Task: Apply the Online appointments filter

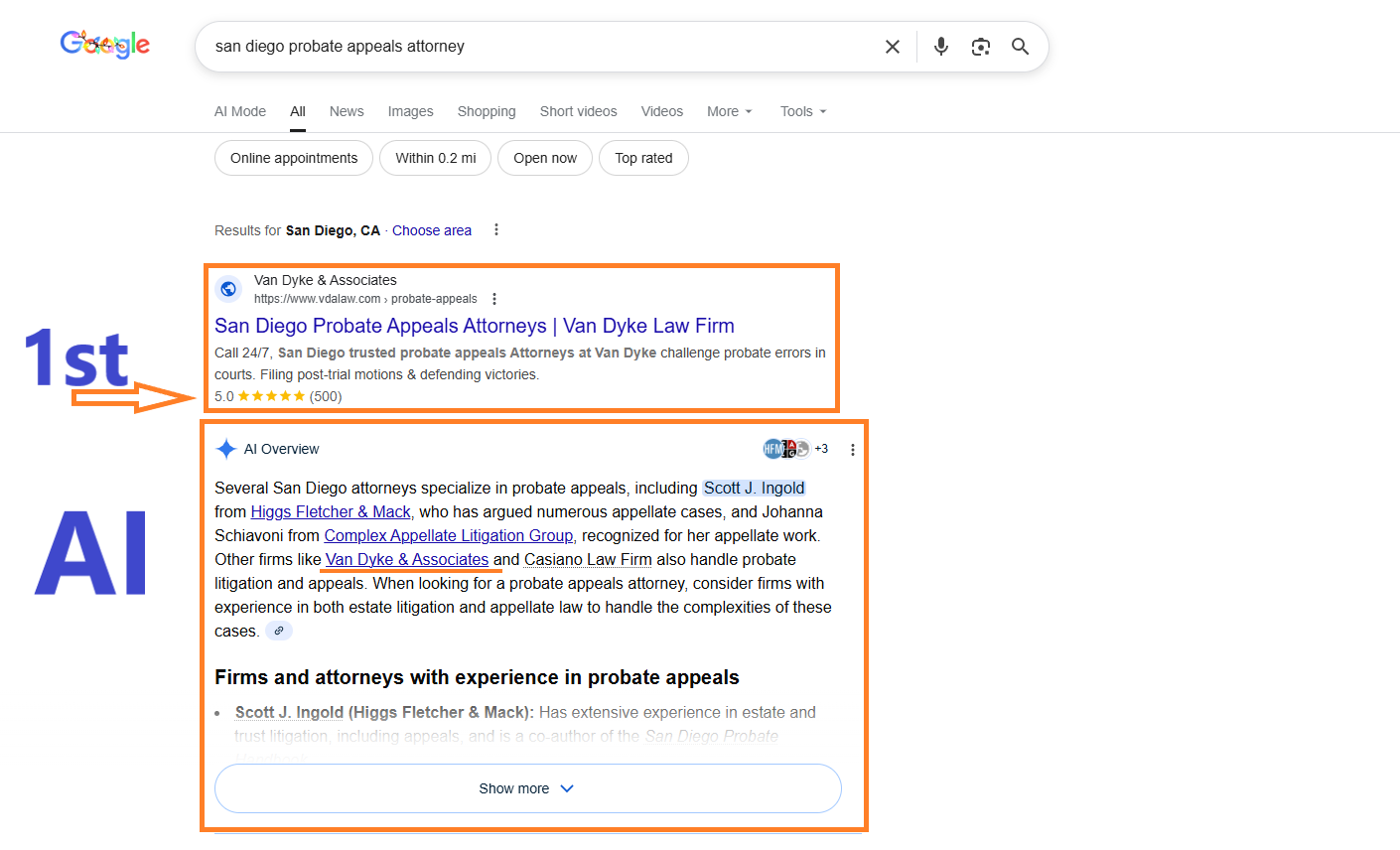Action: [294, 158]
